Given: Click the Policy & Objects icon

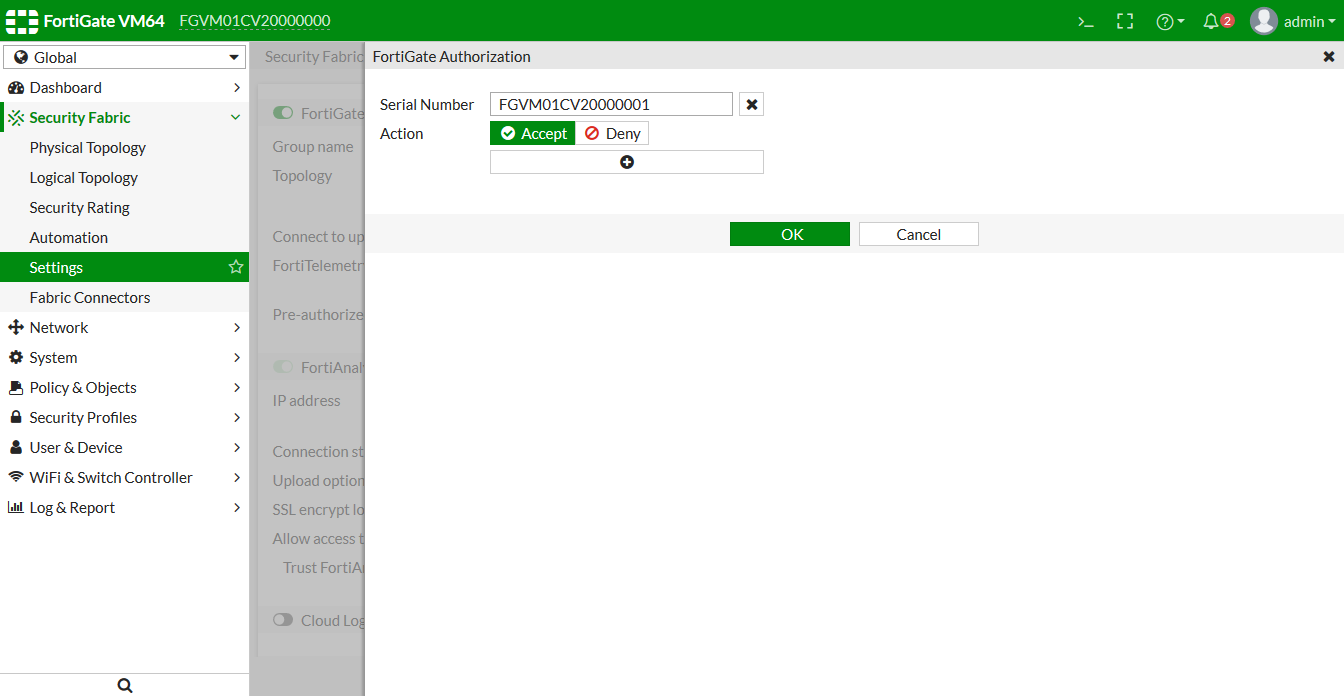Looking at the screenshot, I should coord(15,387).
